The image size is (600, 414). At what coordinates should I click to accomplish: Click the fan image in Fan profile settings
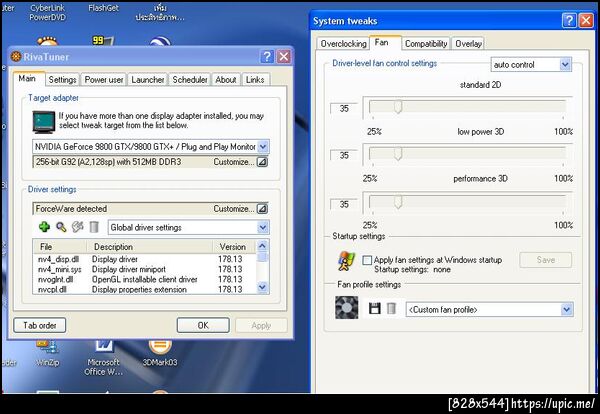point(347,307)
